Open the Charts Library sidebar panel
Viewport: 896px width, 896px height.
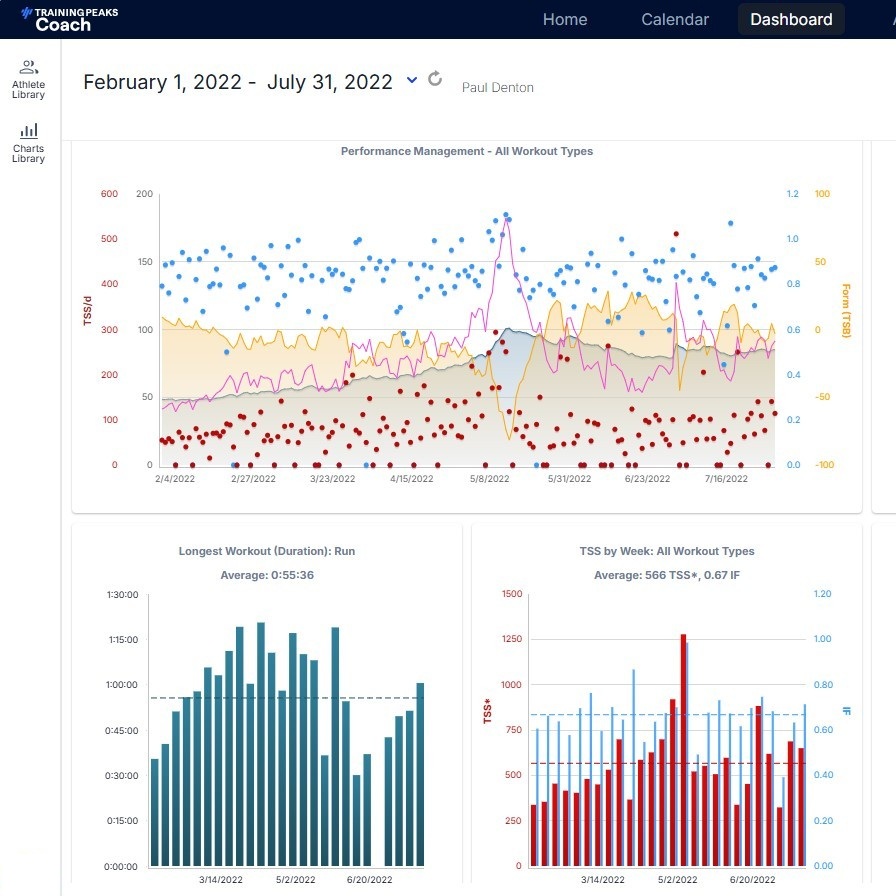28,142
